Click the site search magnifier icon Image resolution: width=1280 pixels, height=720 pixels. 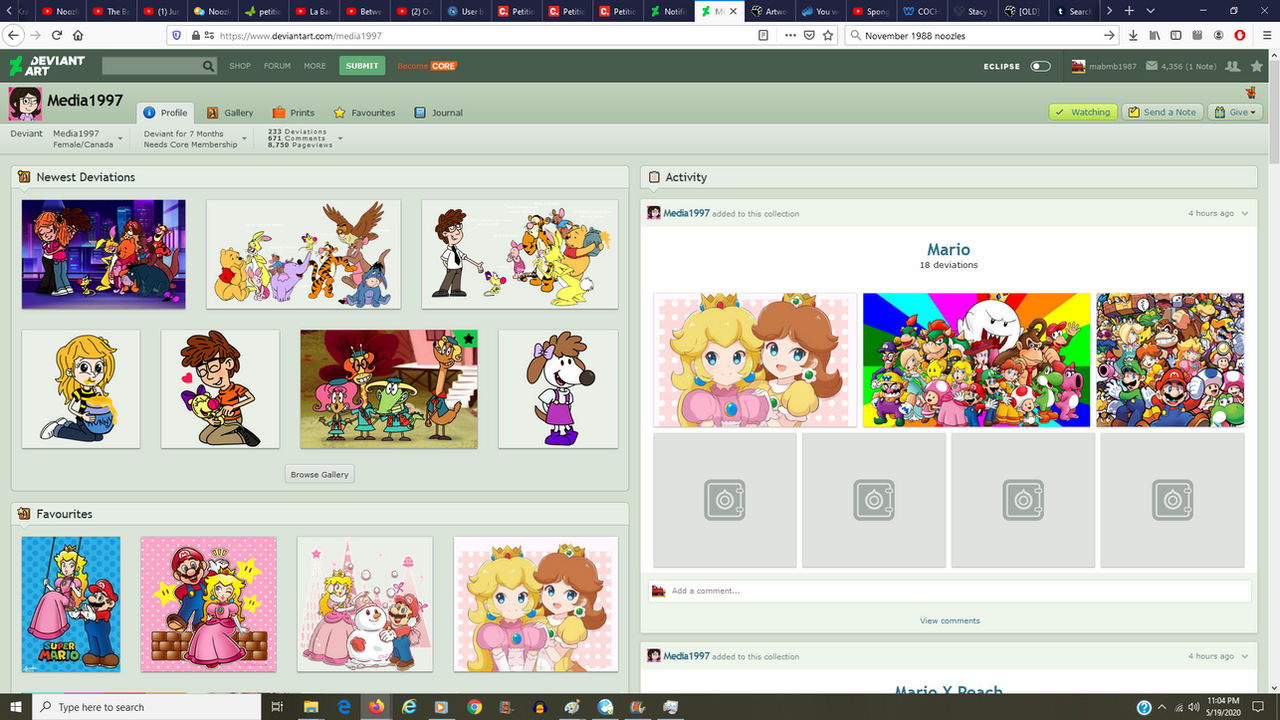click(209, 66)
